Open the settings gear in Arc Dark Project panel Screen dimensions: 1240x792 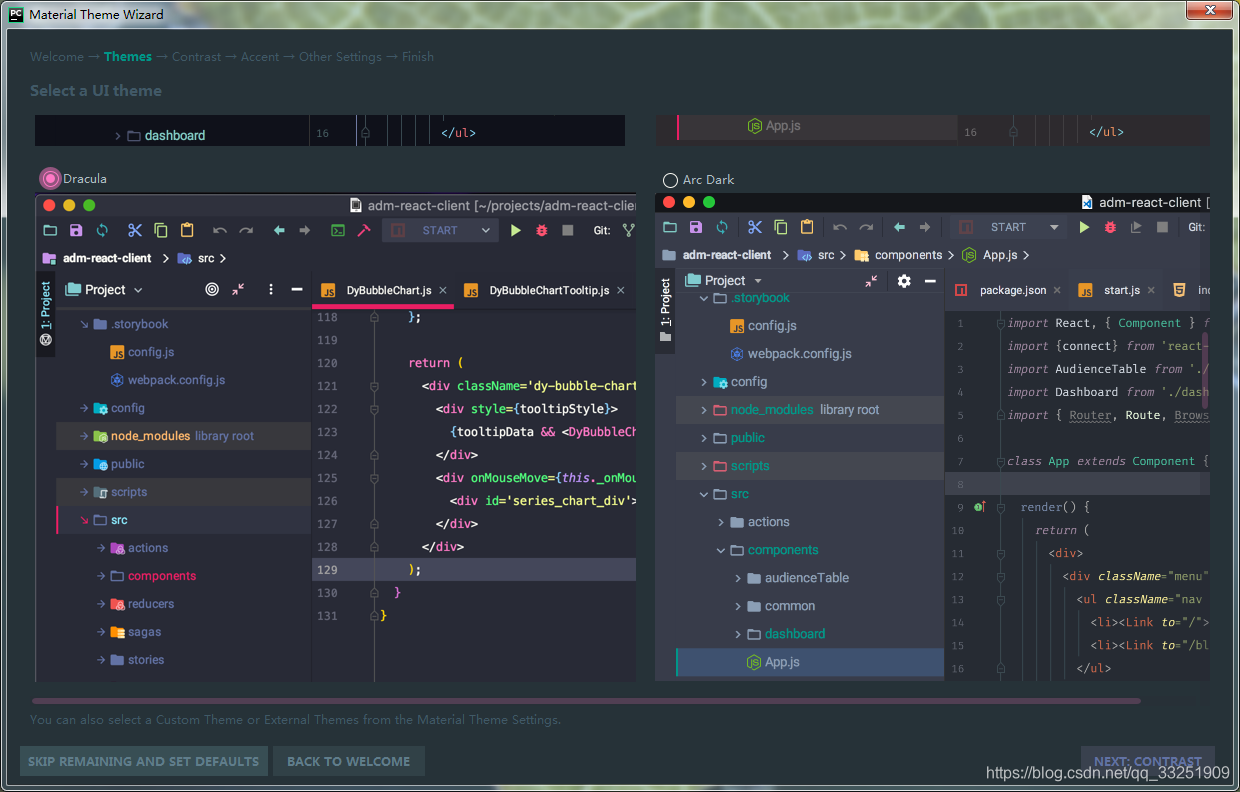pos(904,281)
